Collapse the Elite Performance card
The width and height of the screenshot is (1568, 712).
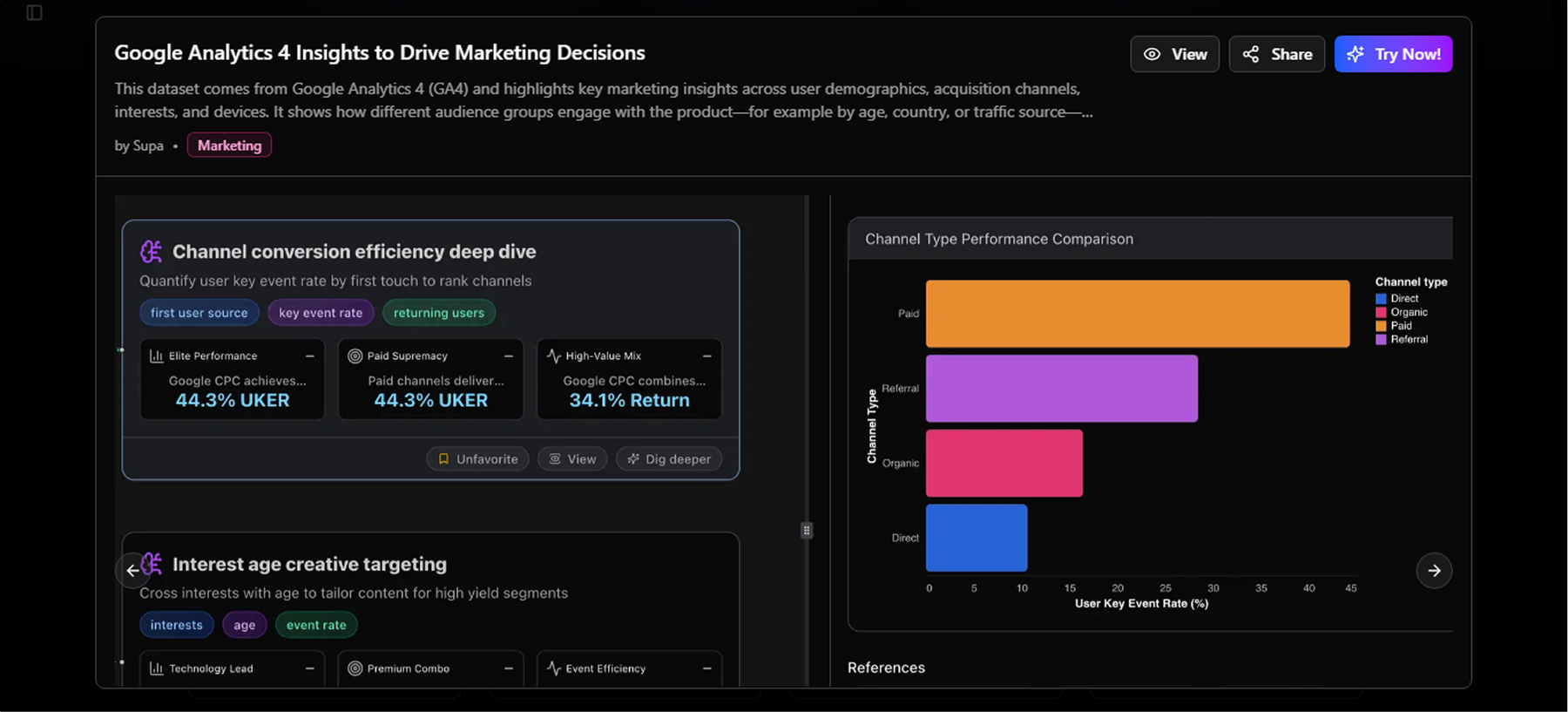[309, 356]
